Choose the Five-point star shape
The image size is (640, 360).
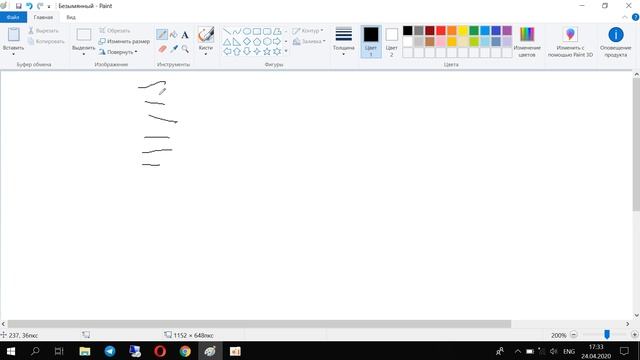point(267,51)
